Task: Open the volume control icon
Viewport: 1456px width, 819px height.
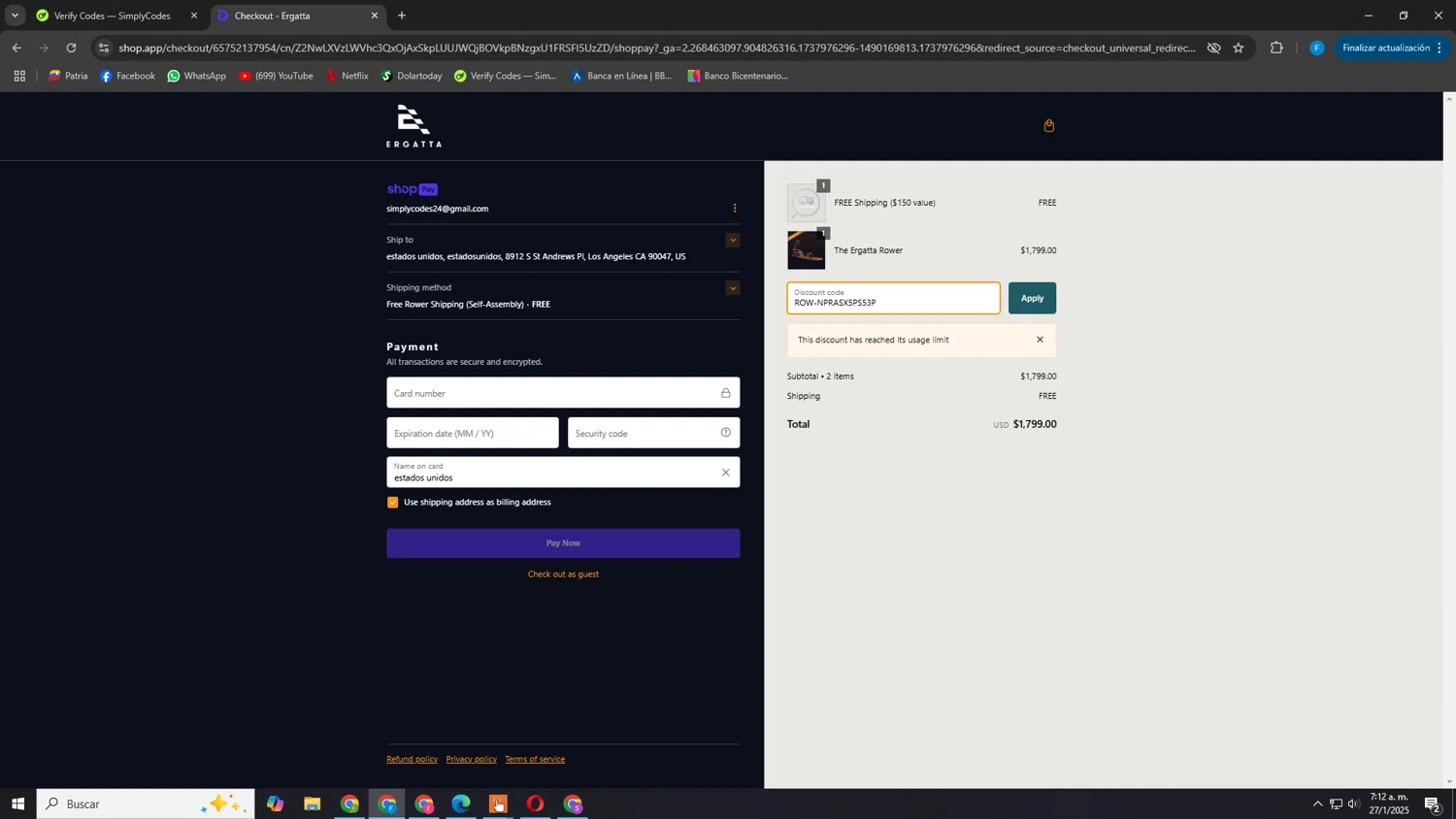Action: click(x=1353, y=803)
